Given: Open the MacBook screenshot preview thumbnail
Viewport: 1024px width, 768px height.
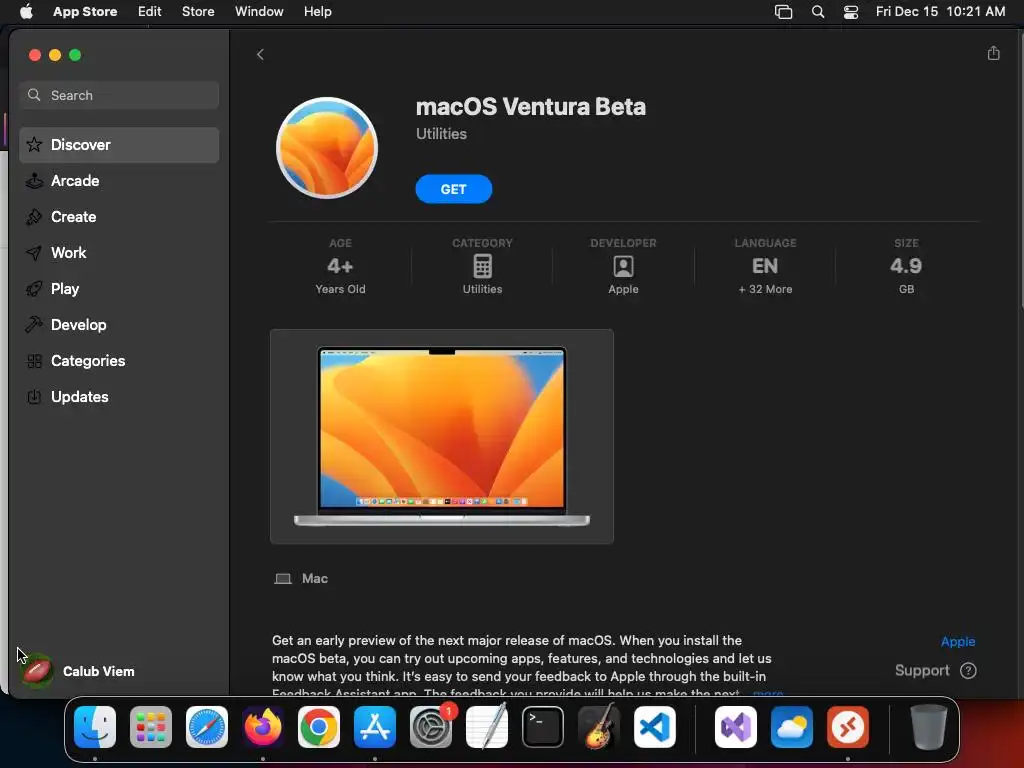Looking at the screenshot, I should (441, 436).
